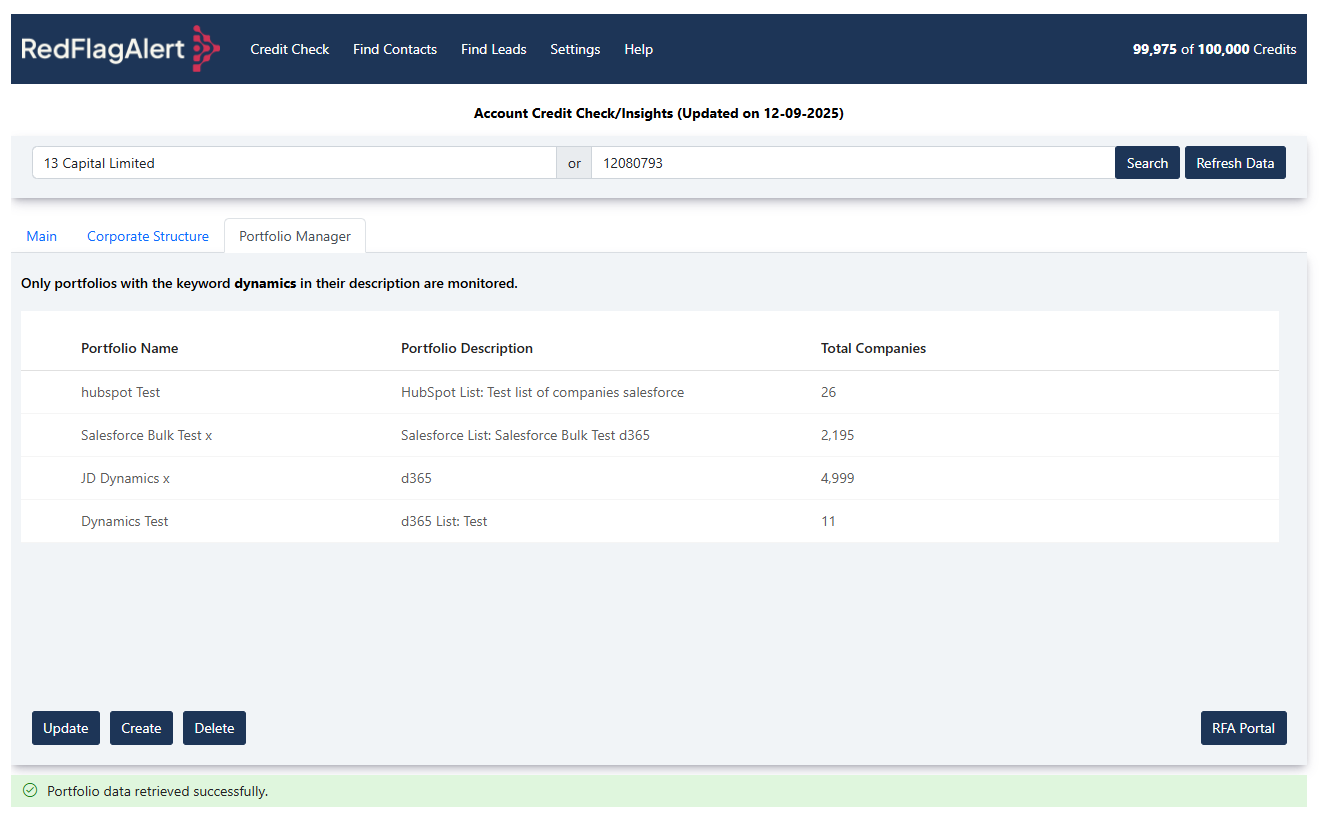
Task: Select the Salesforce Bulk Test x portfolio
Action: [649, 435]
